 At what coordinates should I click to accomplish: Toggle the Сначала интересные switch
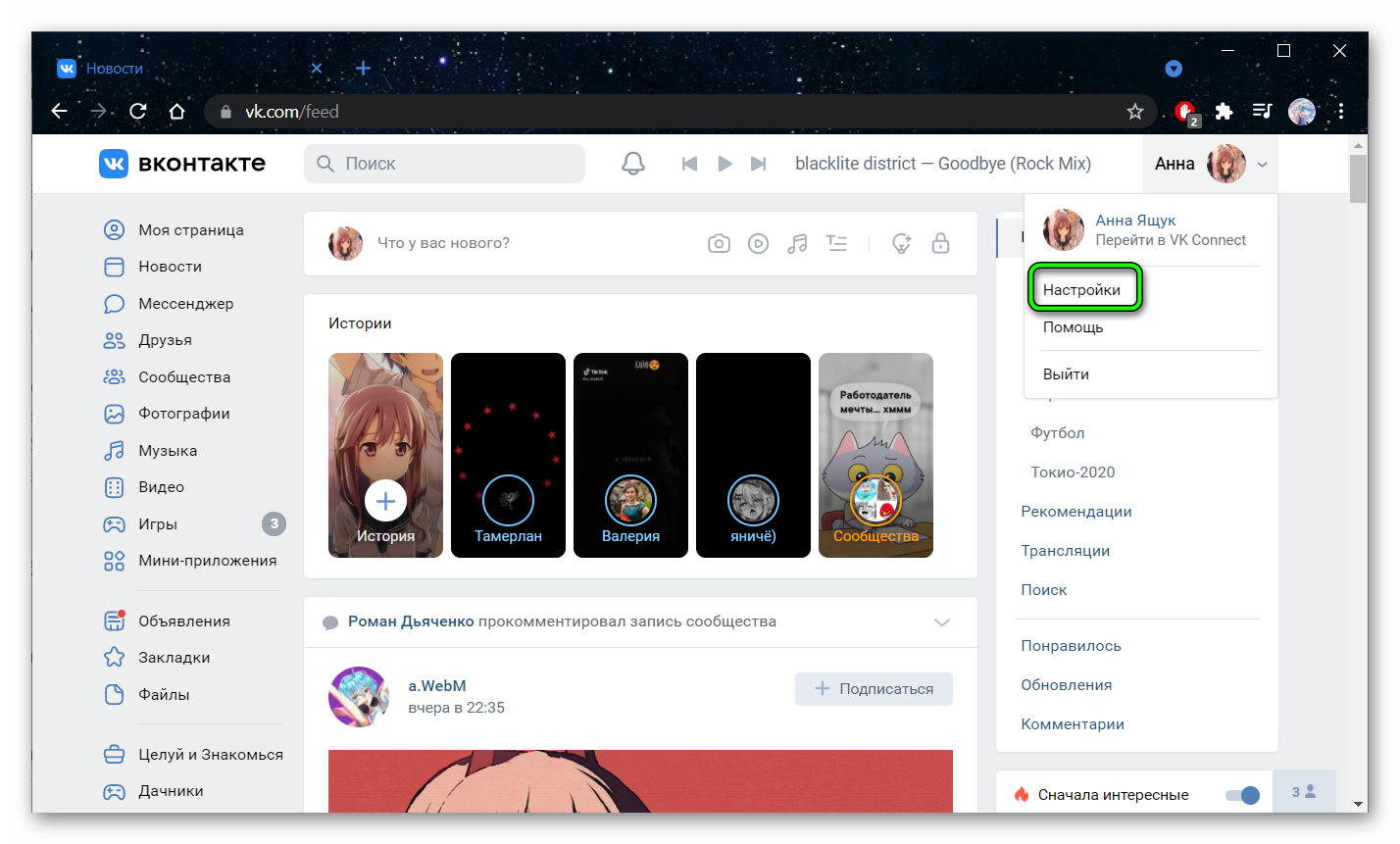point(1242,795)
